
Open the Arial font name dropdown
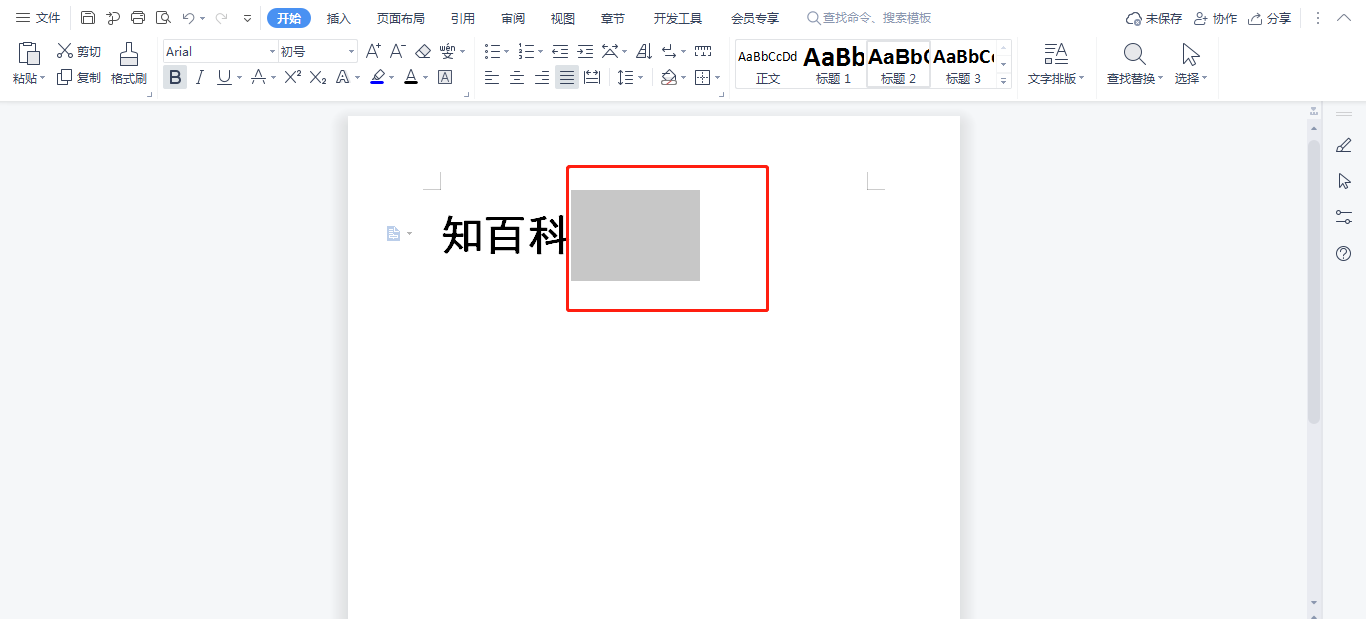click(272, 51)
